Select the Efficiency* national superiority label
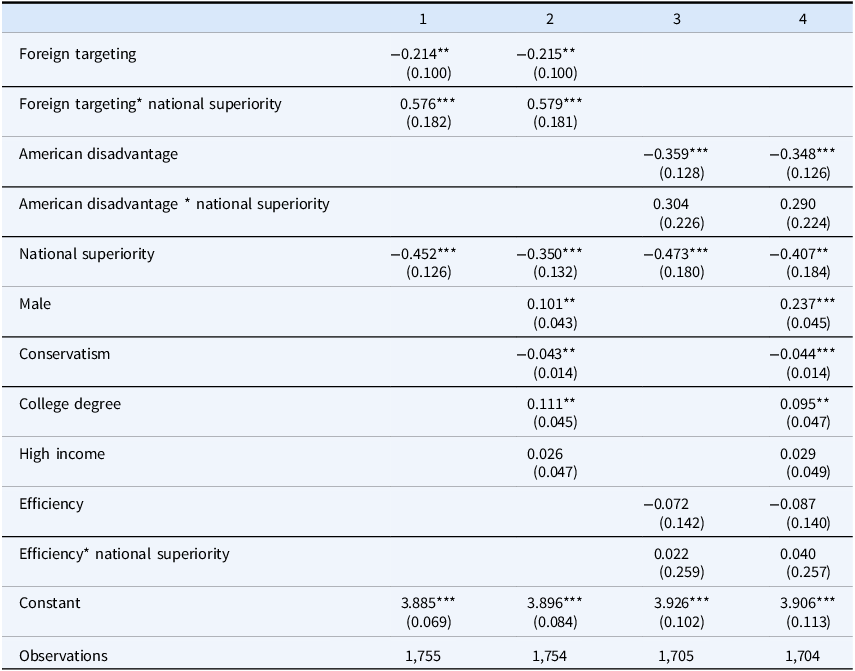 coord(124,554)
